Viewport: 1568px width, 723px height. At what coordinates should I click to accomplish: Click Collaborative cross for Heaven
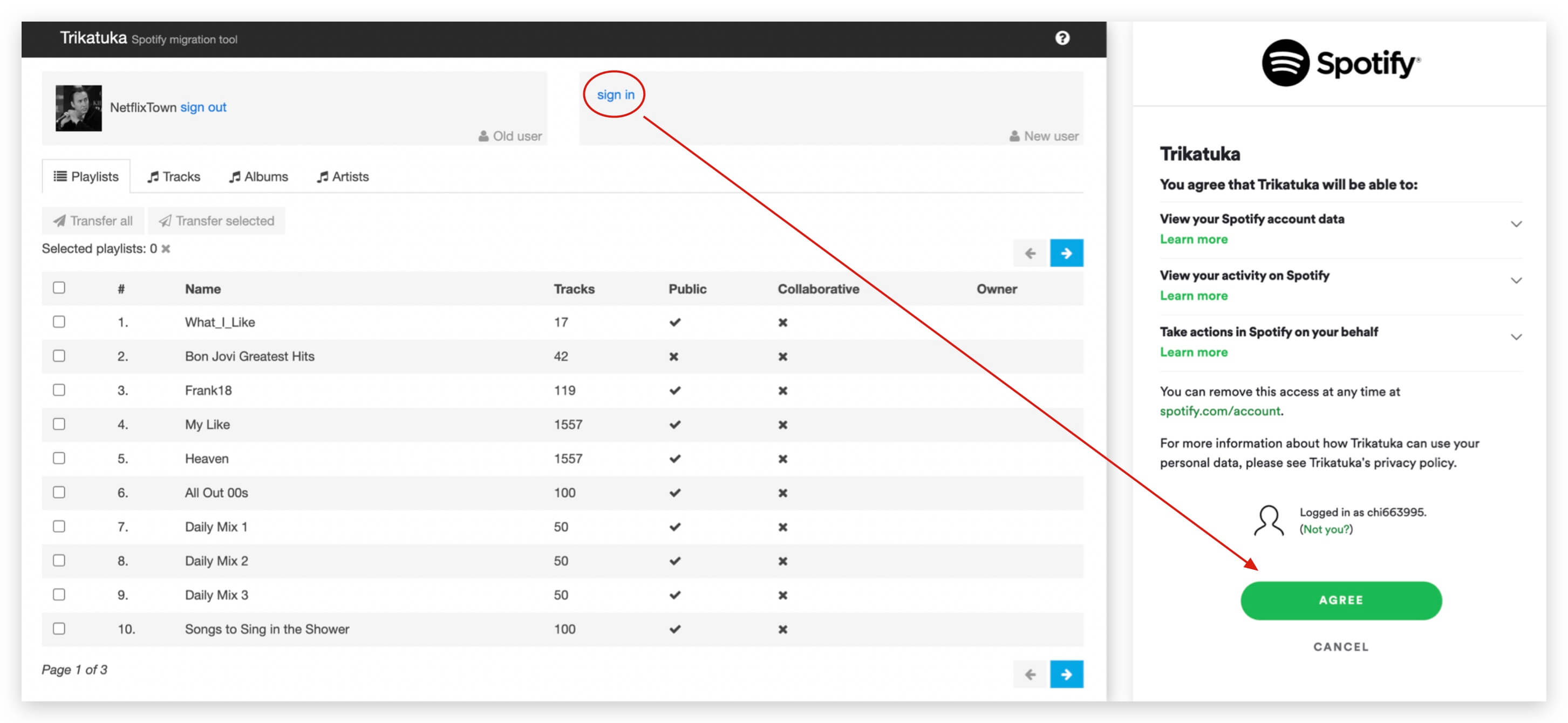(782, 458)
